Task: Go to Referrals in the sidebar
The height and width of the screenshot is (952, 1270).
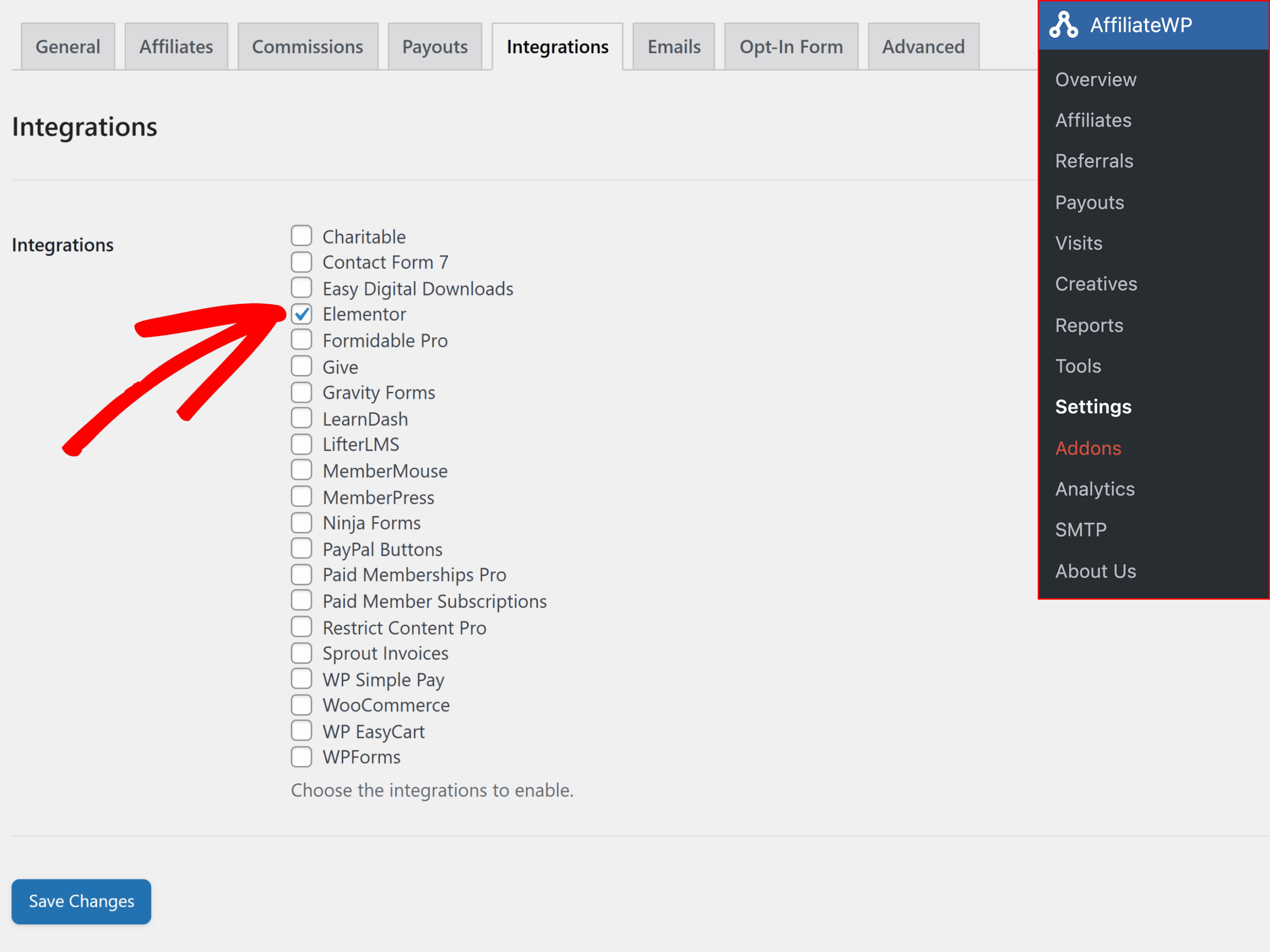Action: tap(1094, 161)
